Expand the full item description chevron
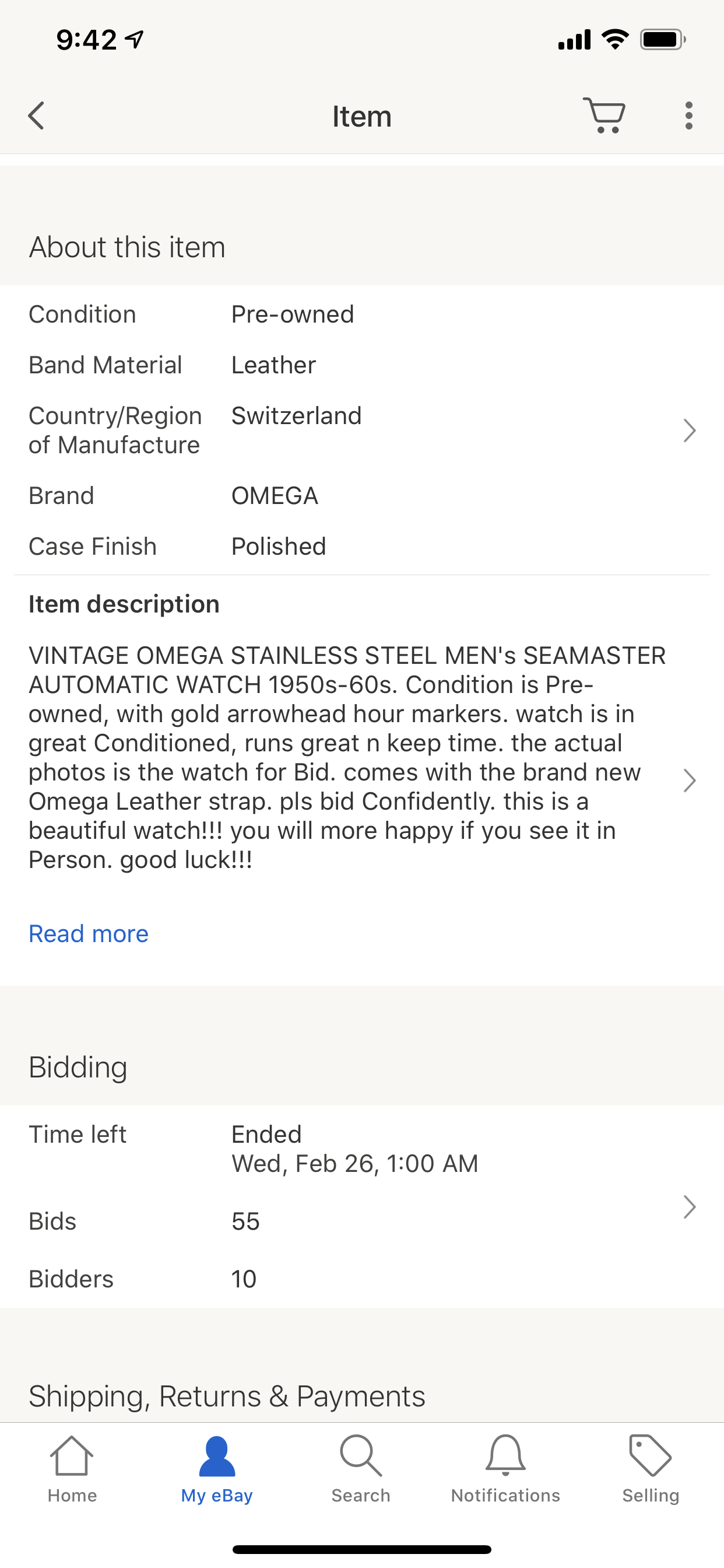This screenshot has height=1568, width=724. [688, 780]
